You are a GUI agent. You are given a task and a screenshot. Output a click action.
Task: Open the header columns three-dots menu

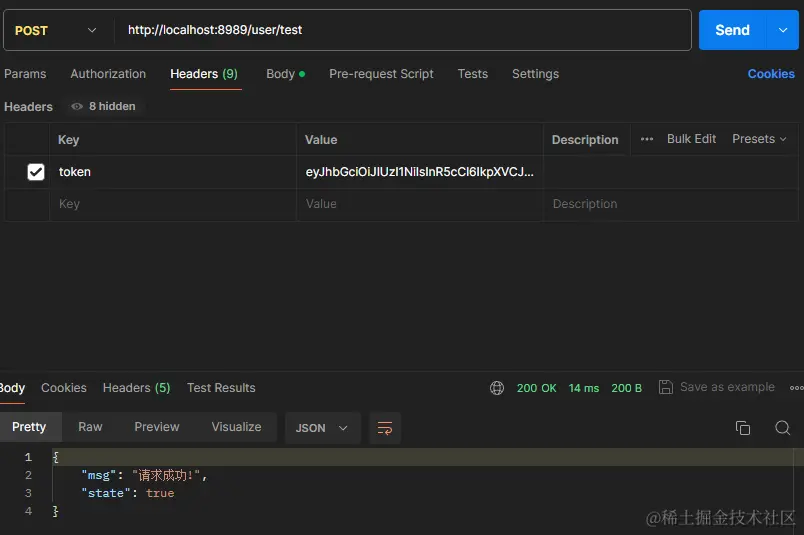(647, 139)
